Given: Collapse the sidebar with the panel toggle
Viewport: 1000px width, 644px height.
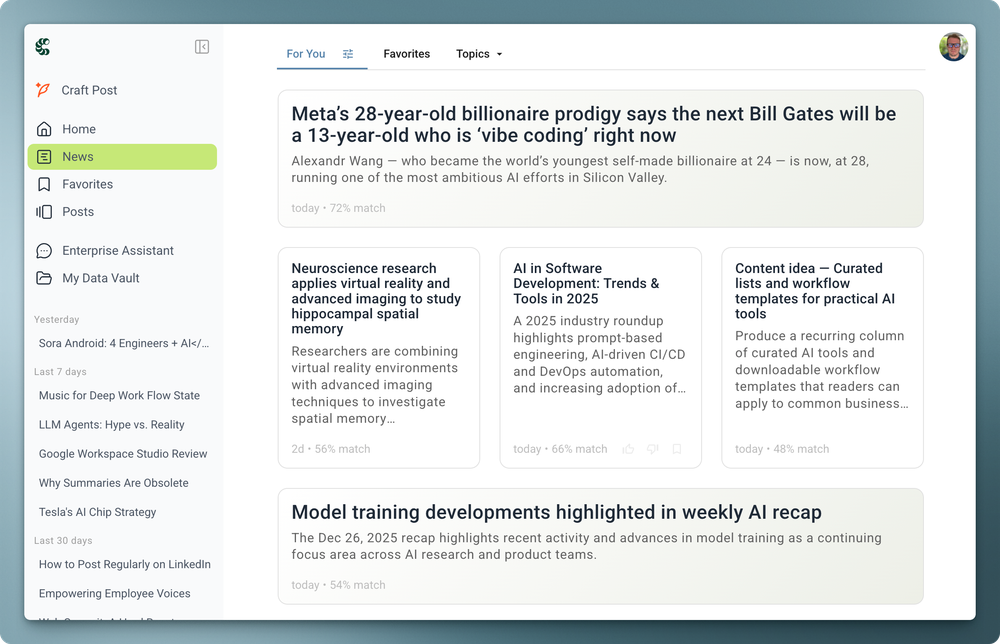Looking at the screenshot, I should pyautogui.click(x=202, y=46).
